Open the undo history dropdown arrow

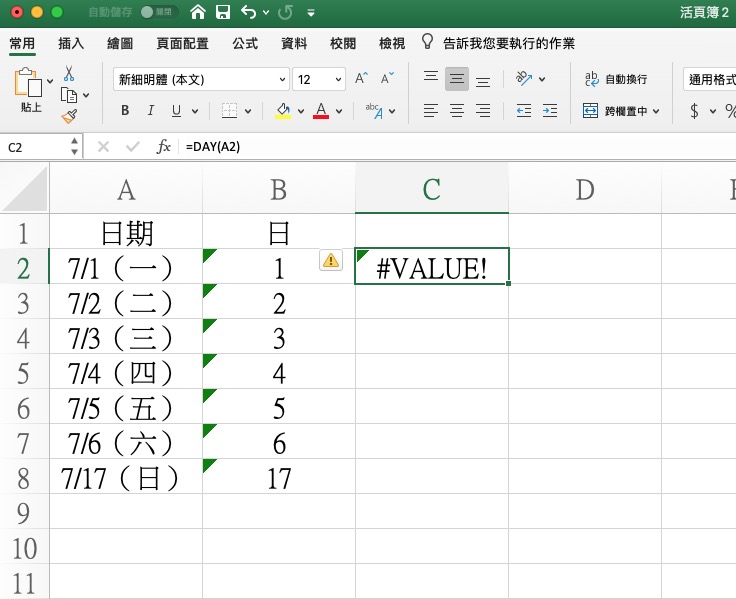(266, 13)
